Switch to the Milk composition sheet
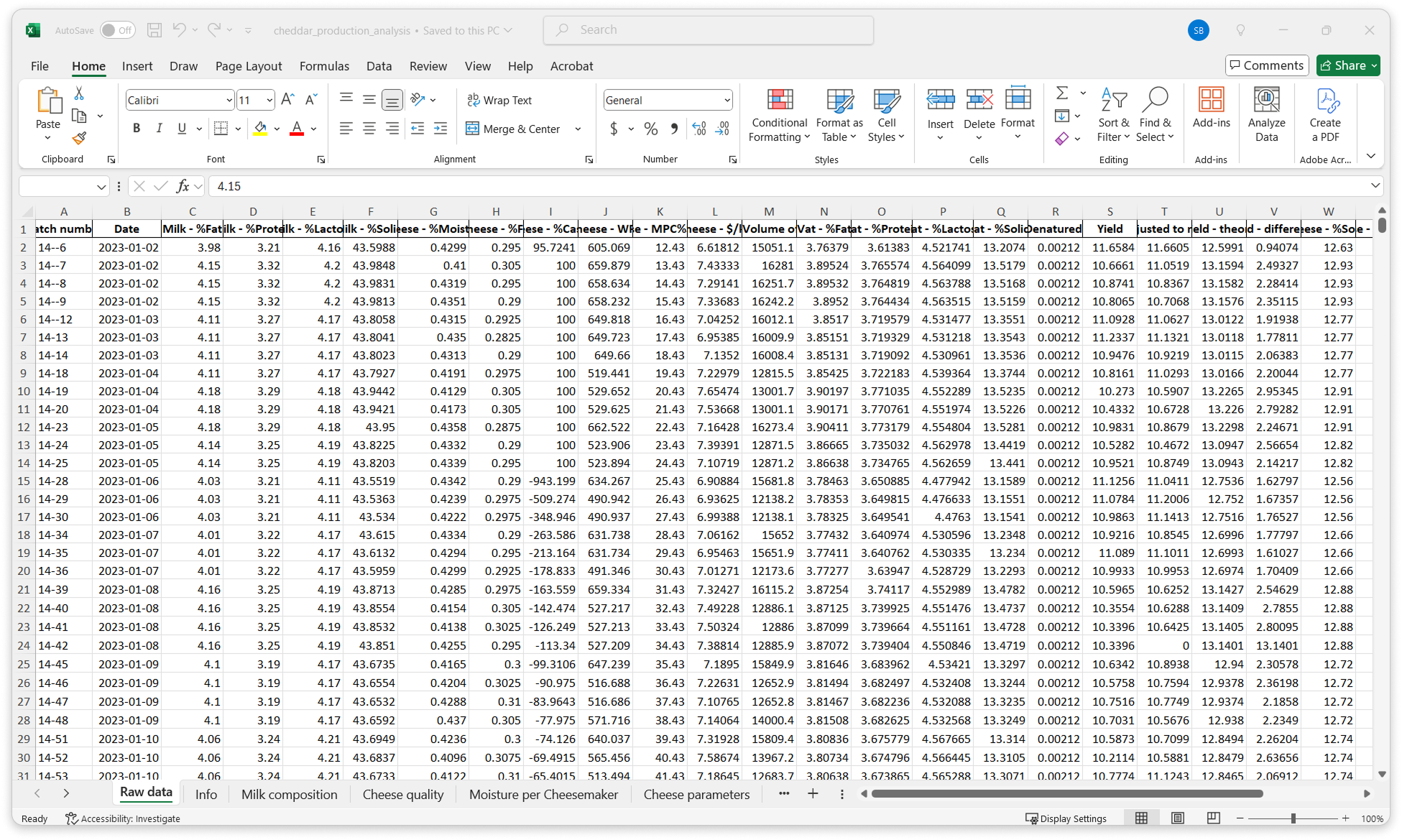This screenshot has width=1402, height=840. (x=289, y=794)
